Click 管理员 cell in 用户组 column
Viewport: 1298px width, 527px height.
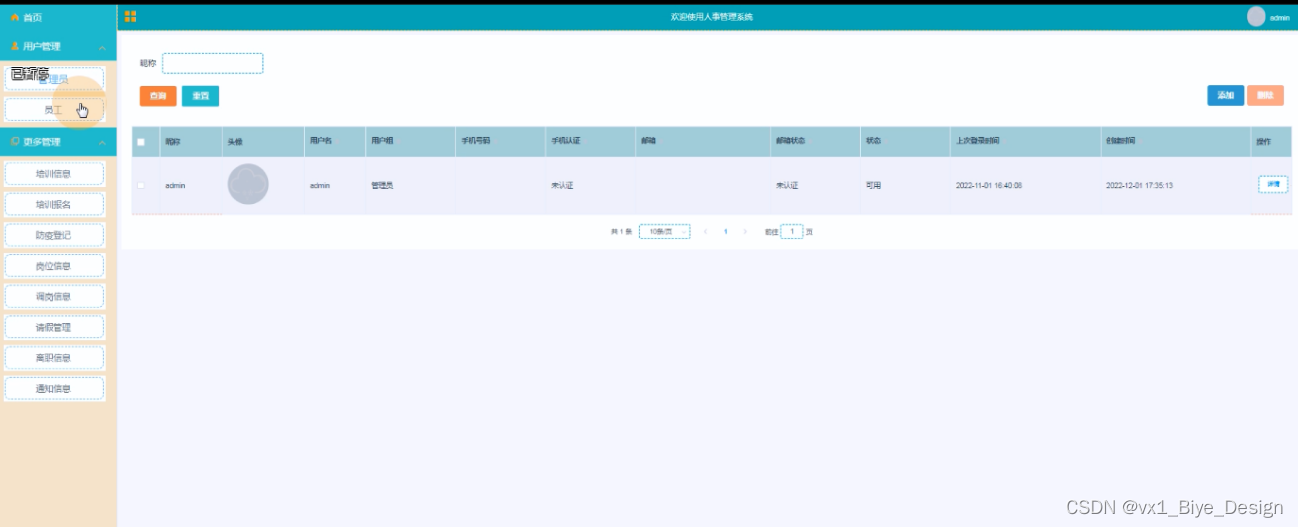click(x=382, y=185)
